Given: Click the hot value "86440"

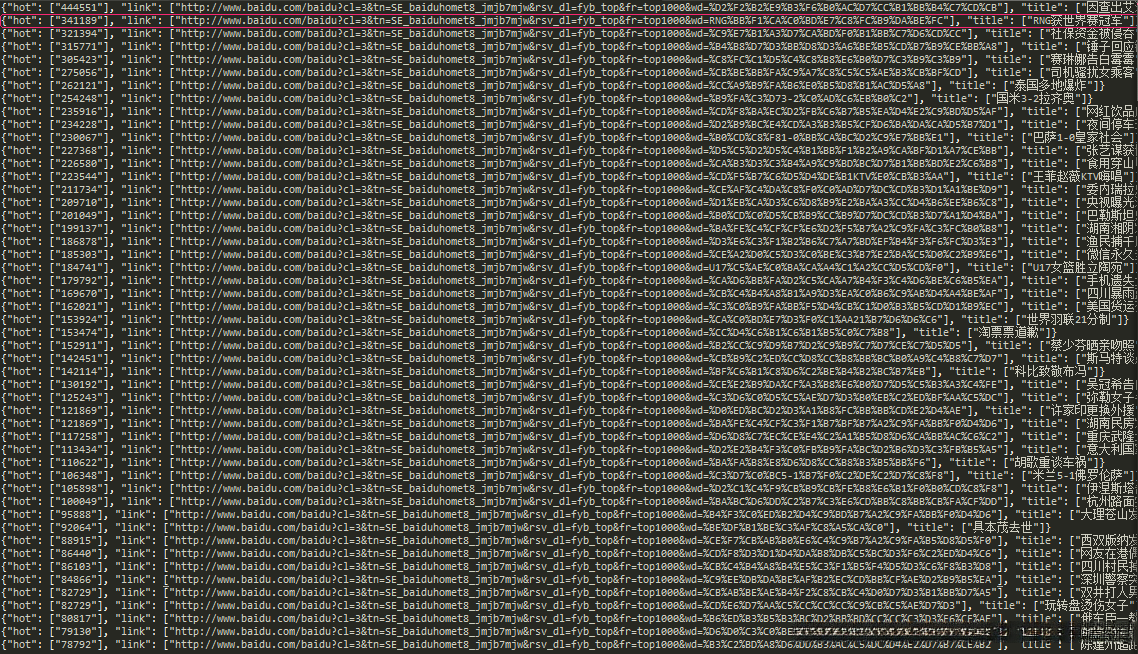Looking at the screenshot, I should click(x=77, y=554).
